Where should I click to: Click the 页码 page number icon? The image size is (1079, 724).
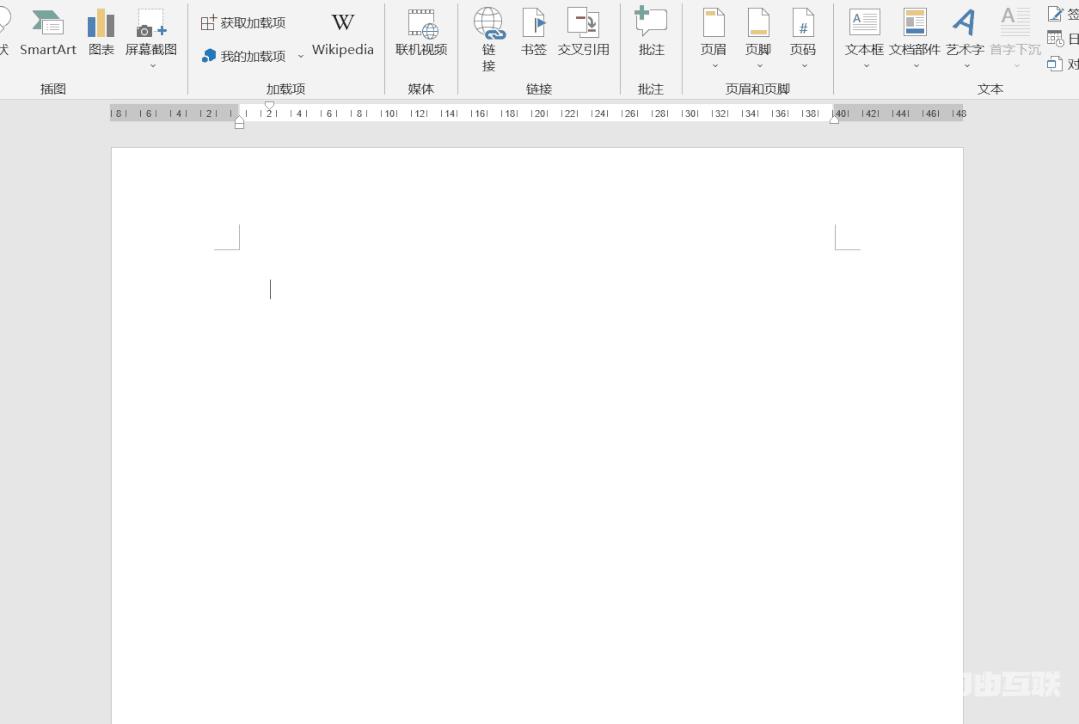pos(803,23)
